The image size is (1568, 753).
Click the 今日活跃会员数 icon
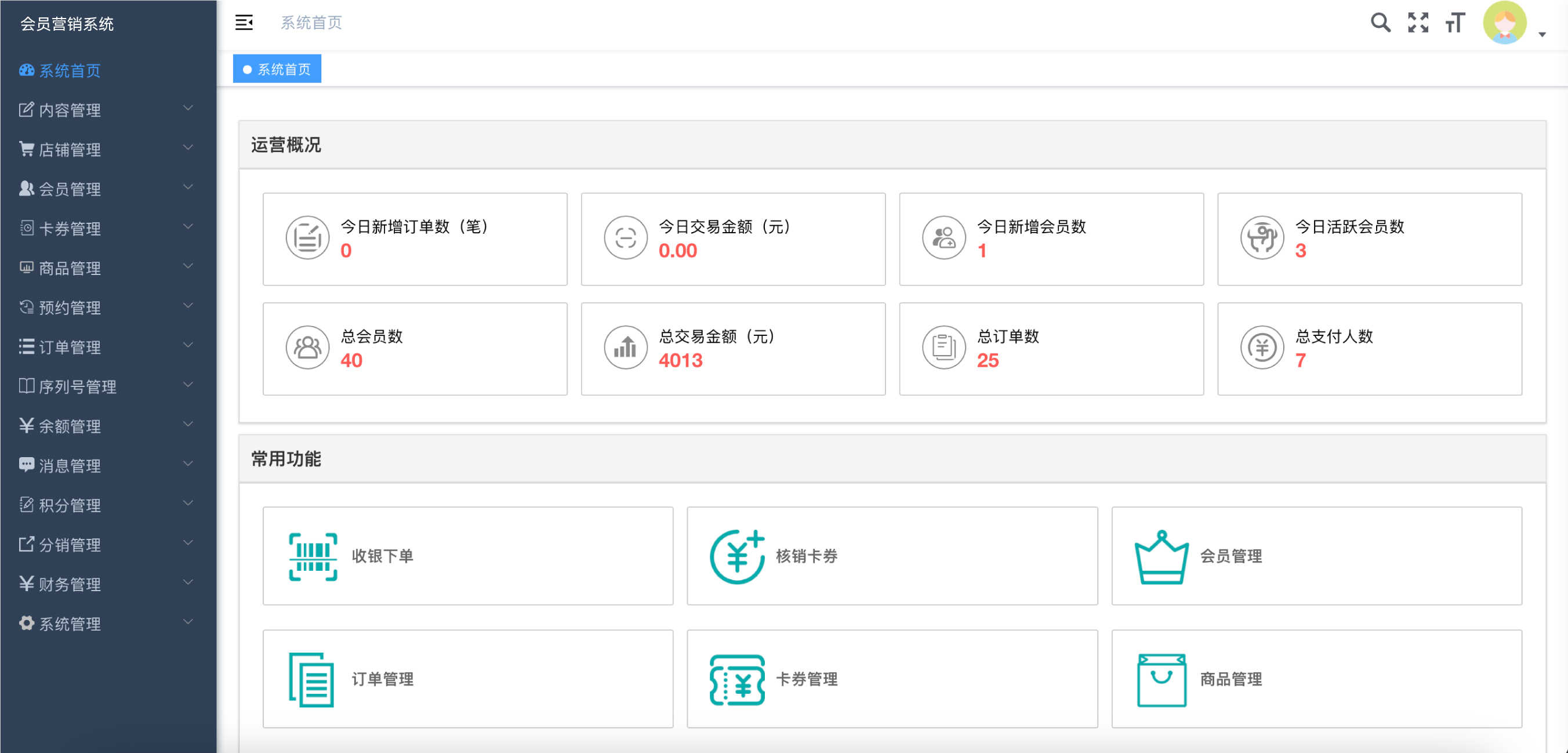[1262, 237]
